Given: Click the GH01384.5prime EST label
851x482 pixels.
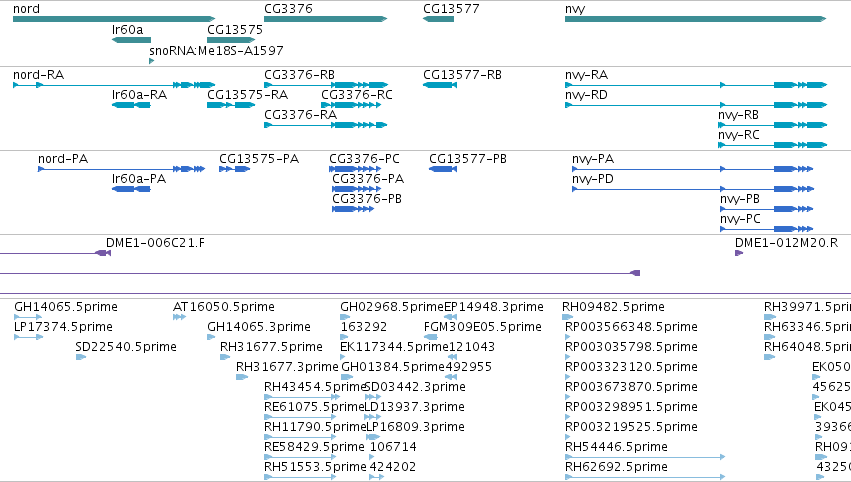Looking at the screenshot, I should click(x=393, y=367).
